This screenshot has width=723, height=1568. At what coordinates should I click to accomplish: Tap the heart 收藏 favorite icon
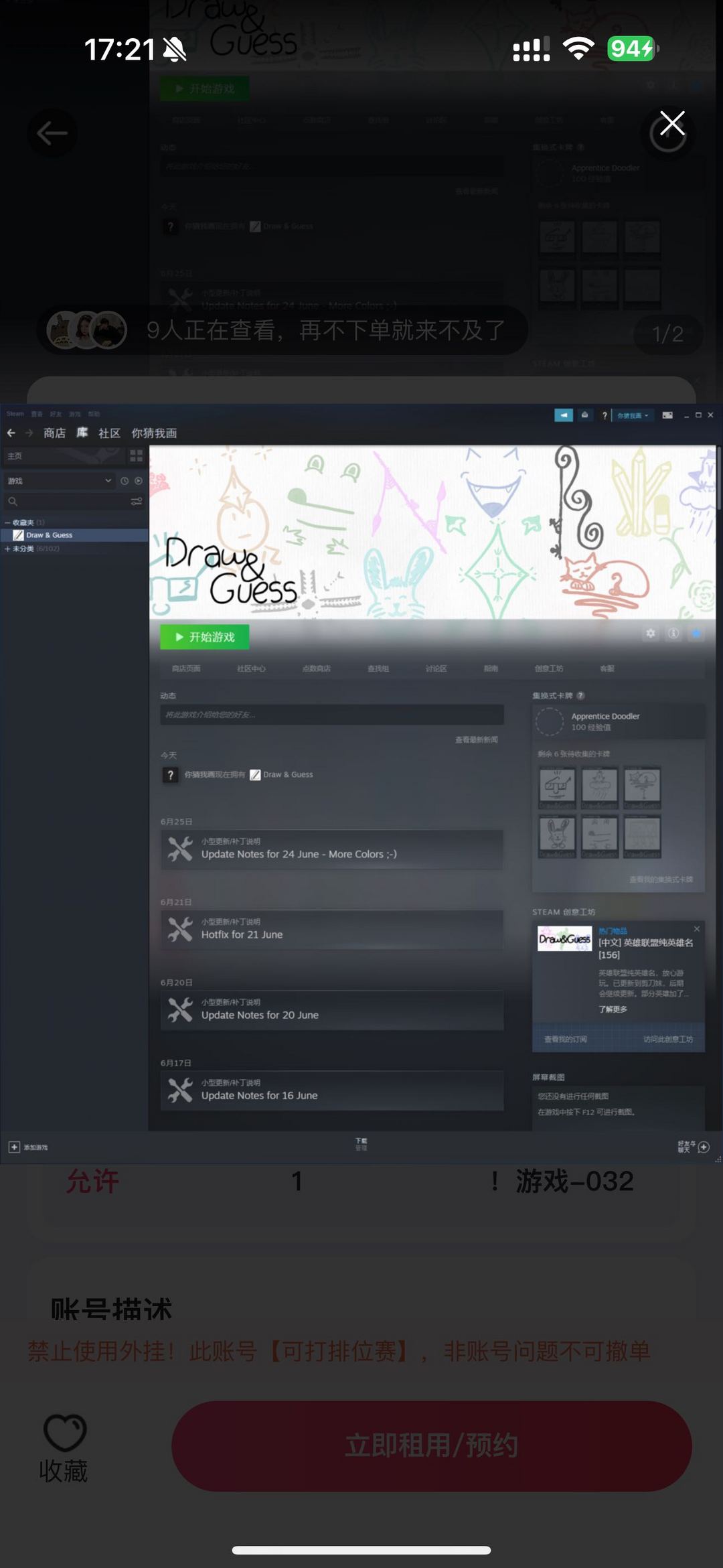(x=64, y=1433)
